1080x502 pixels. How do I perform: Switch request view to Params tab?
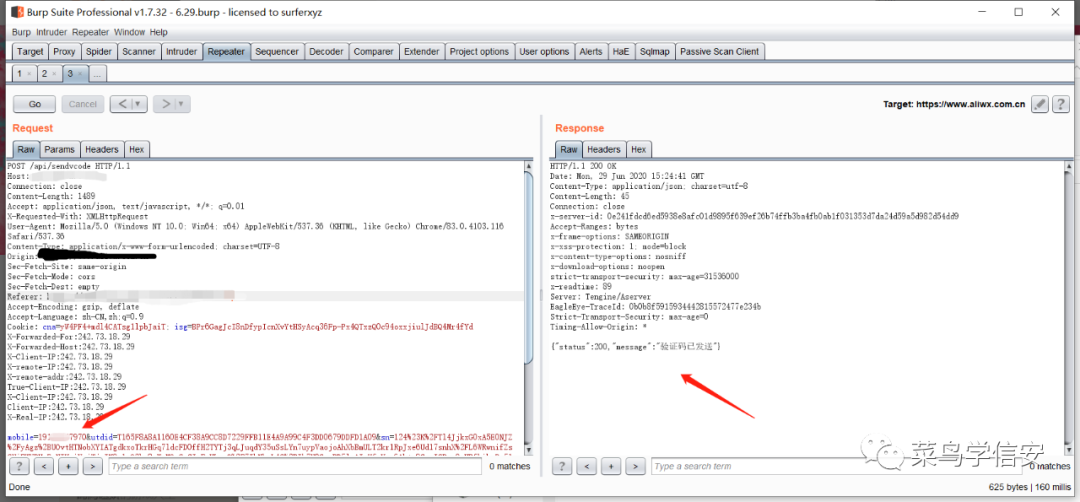pos(59,149)
